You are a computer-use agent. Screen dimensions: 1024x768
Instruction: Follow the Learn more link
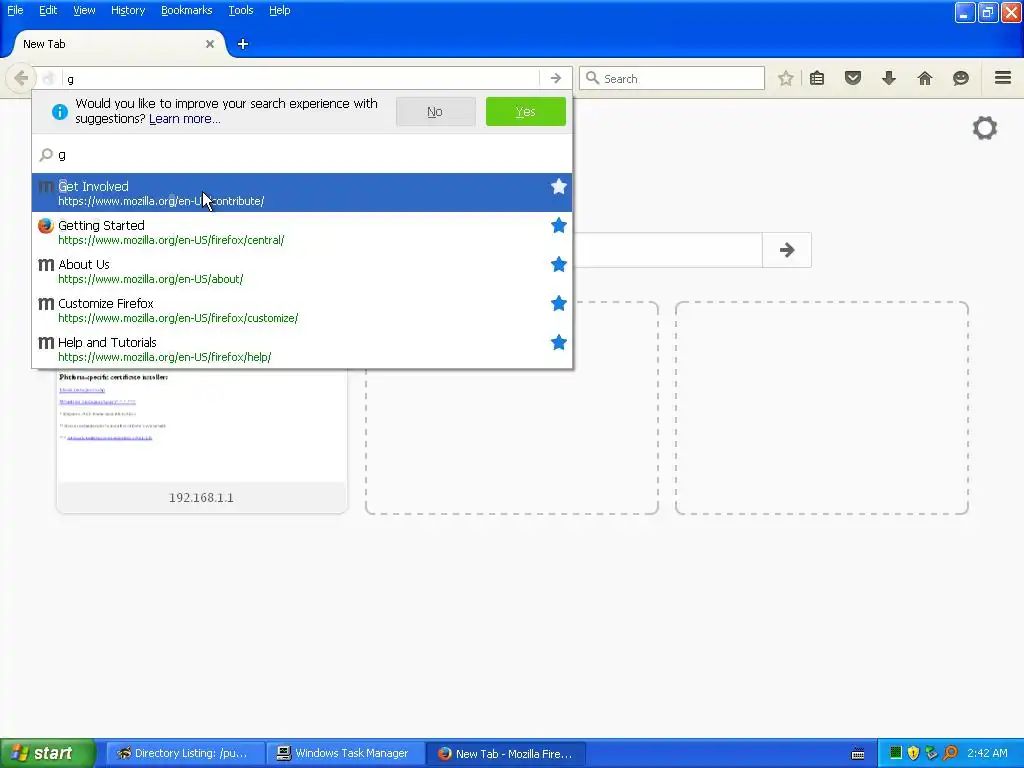[185, 119]
